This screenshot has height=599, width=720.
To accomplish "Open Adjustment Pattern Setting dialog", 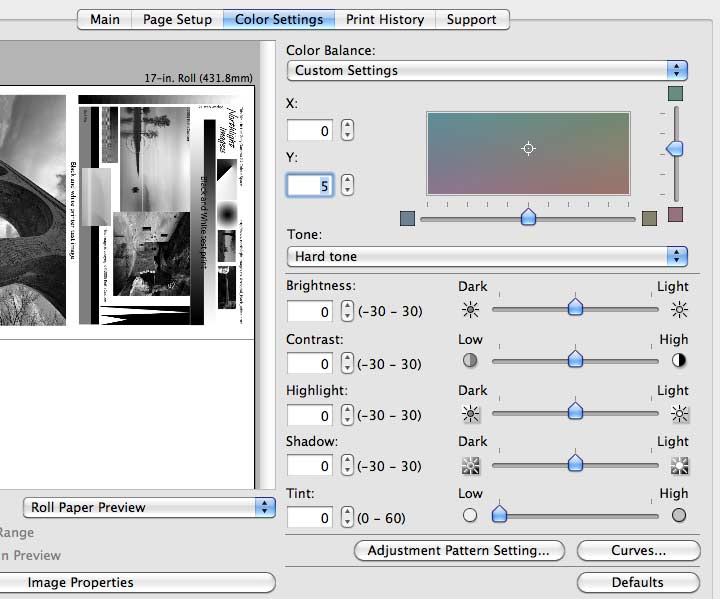I will tap(459, 550).
